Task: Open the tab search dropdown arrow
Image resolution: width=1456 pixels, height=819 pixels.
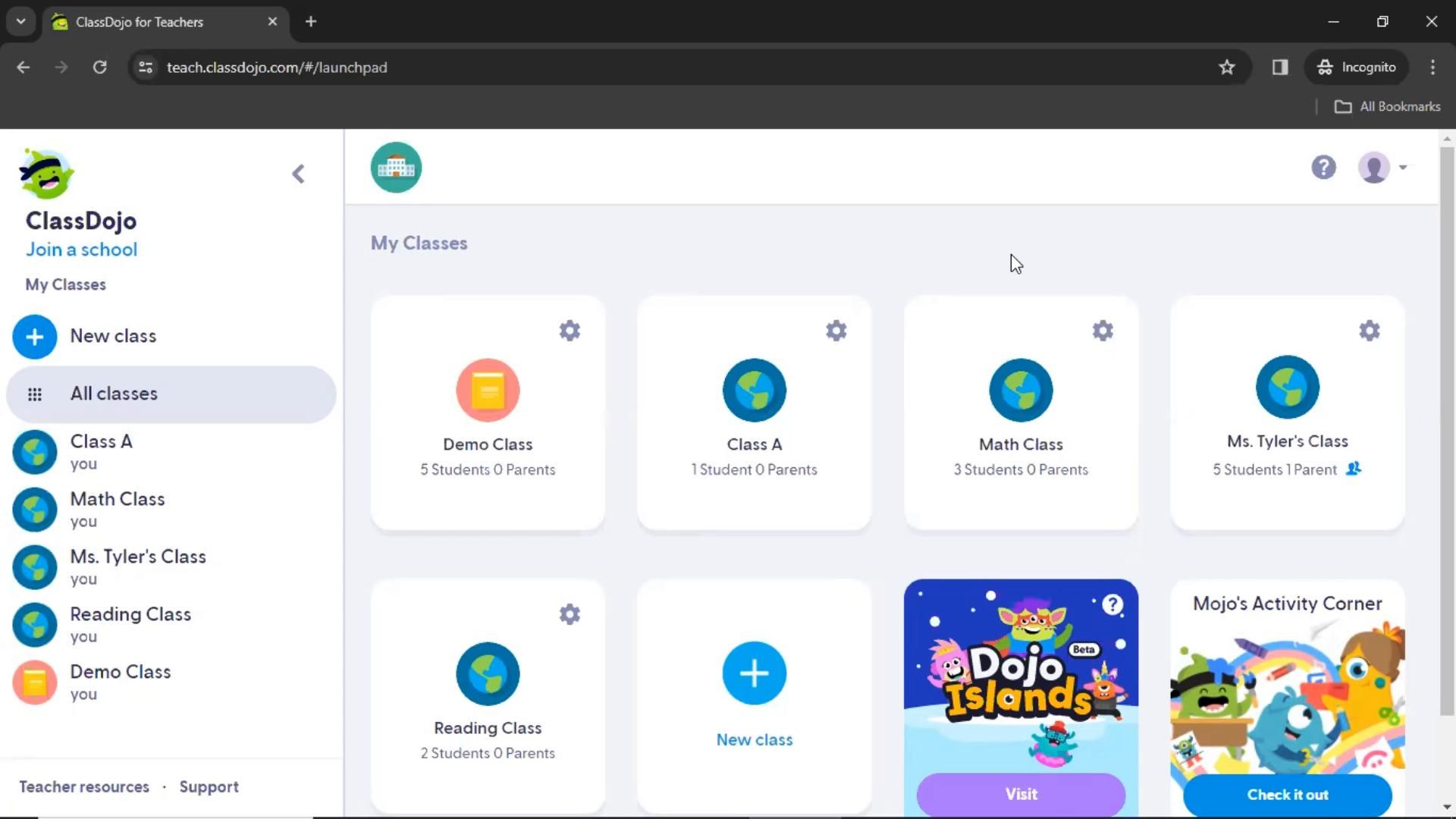Action: click(x=21, y=22)
